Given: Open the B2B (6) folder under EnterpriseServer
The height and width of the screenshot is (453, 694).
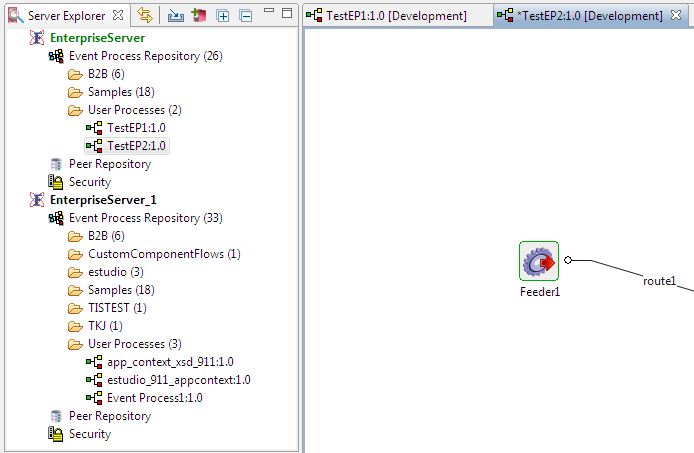Looking at the screenshot, I should click(x=105, y=74).
